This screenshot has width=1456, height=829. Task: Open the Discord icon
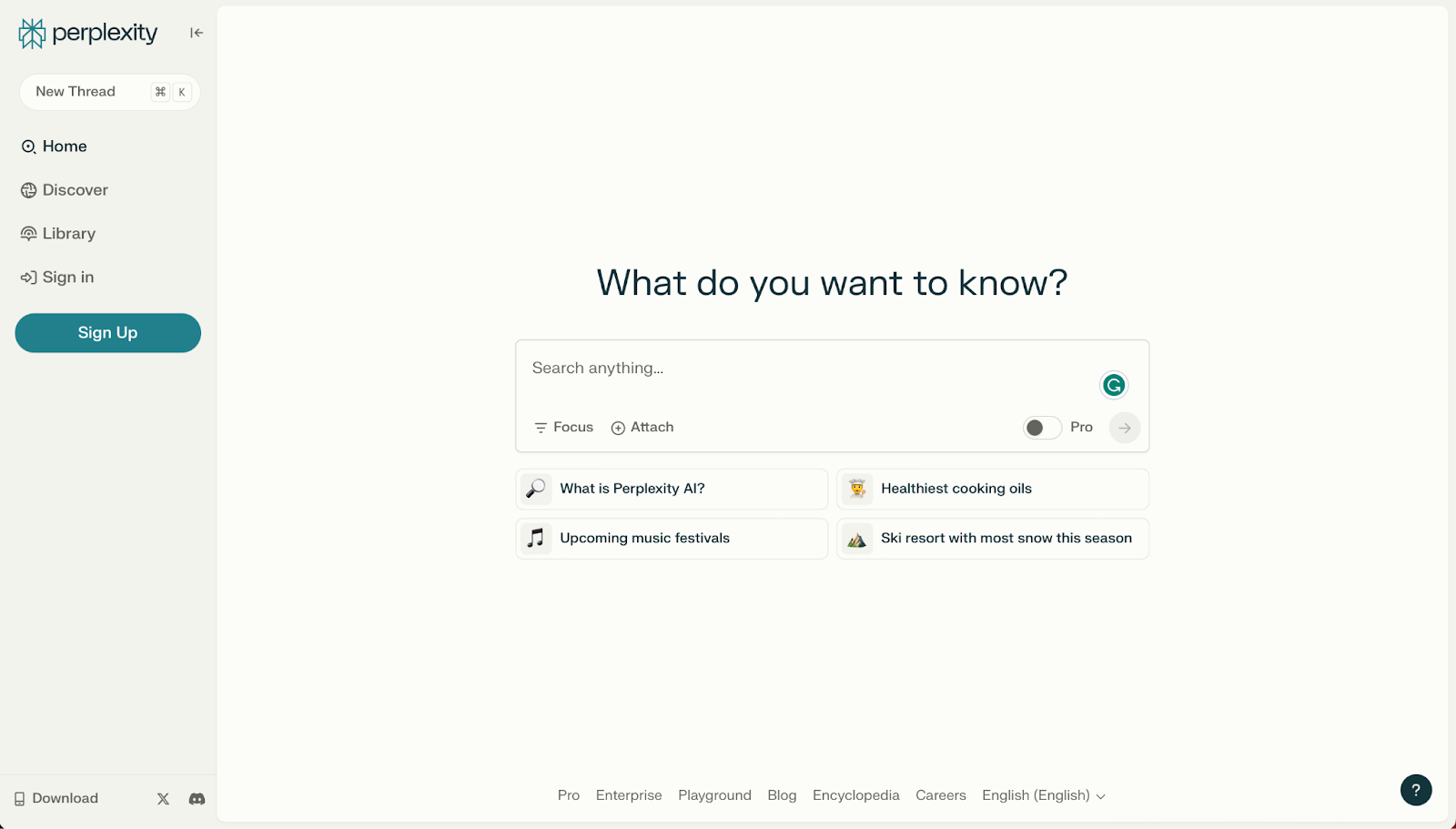click(x=197, y=799)
